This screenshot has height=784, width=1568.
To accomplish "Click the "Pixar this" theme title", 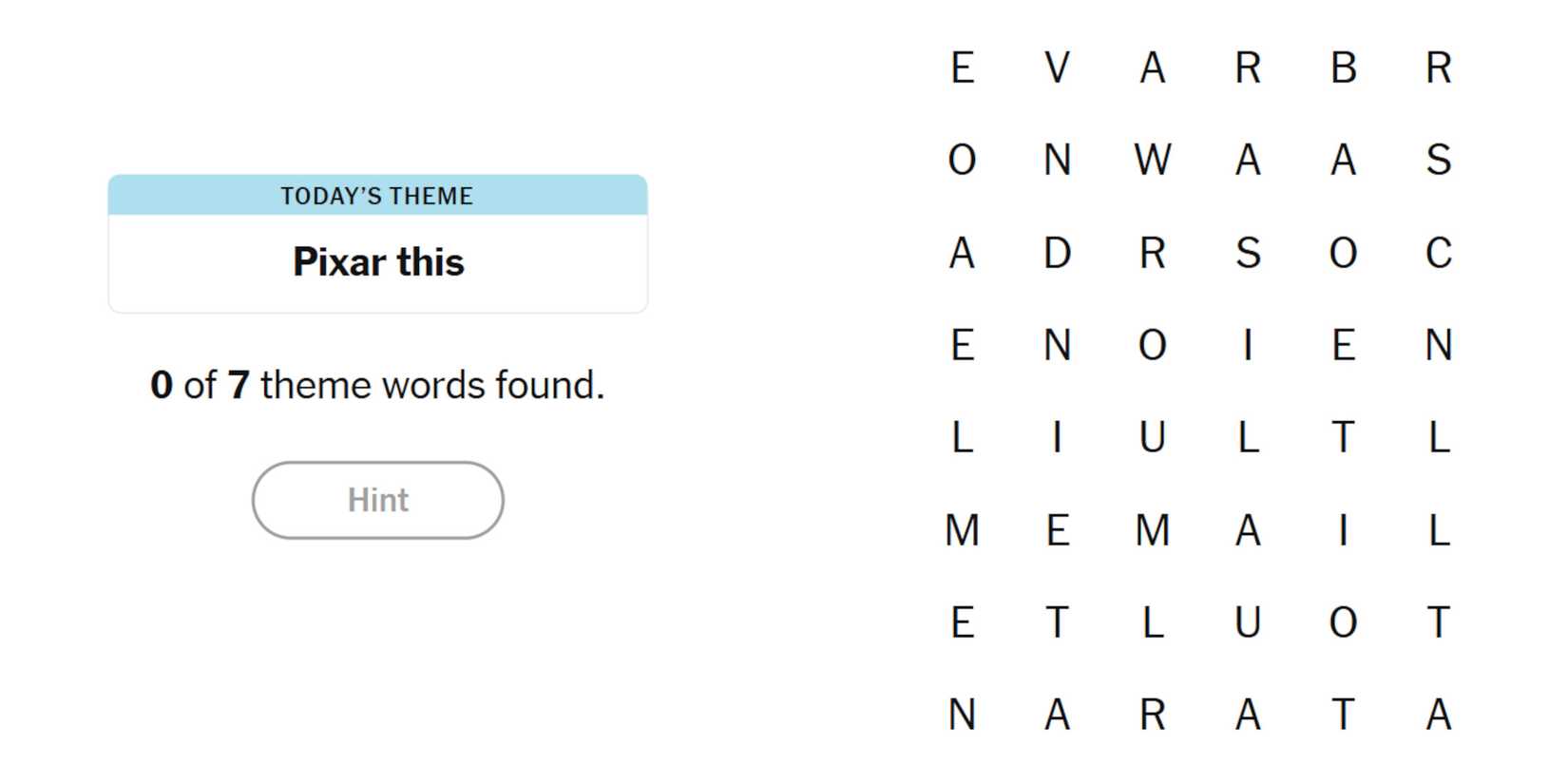I will point(378,262).
